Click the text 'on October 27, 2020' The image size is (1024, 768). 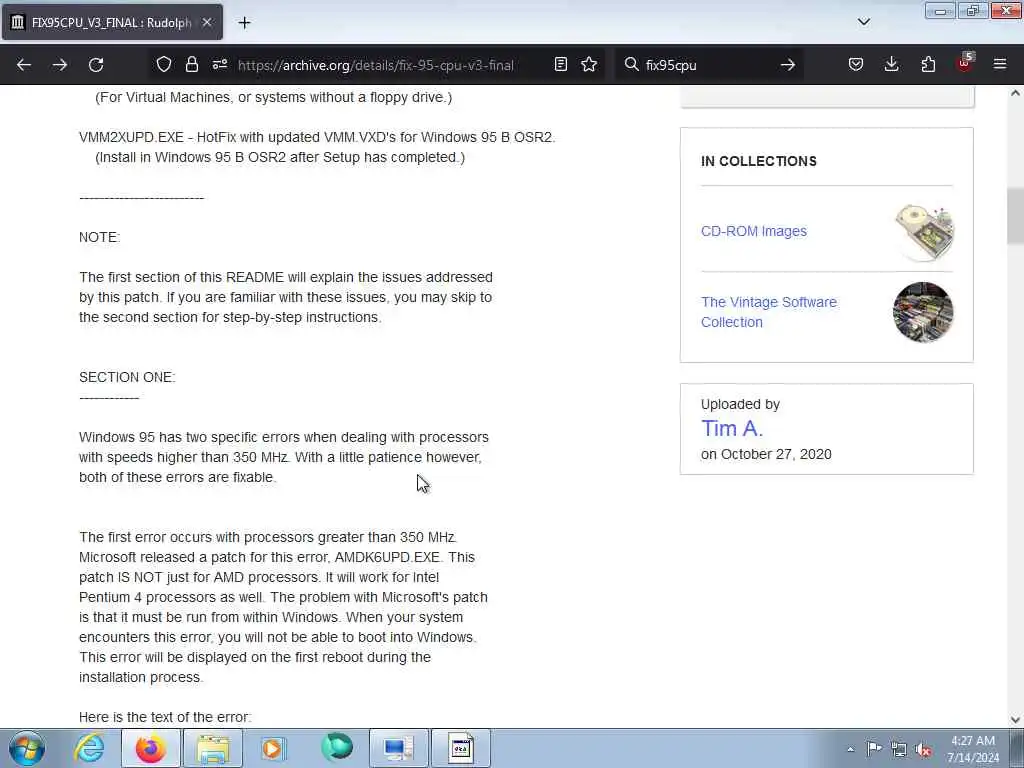(x=766, y=455)
